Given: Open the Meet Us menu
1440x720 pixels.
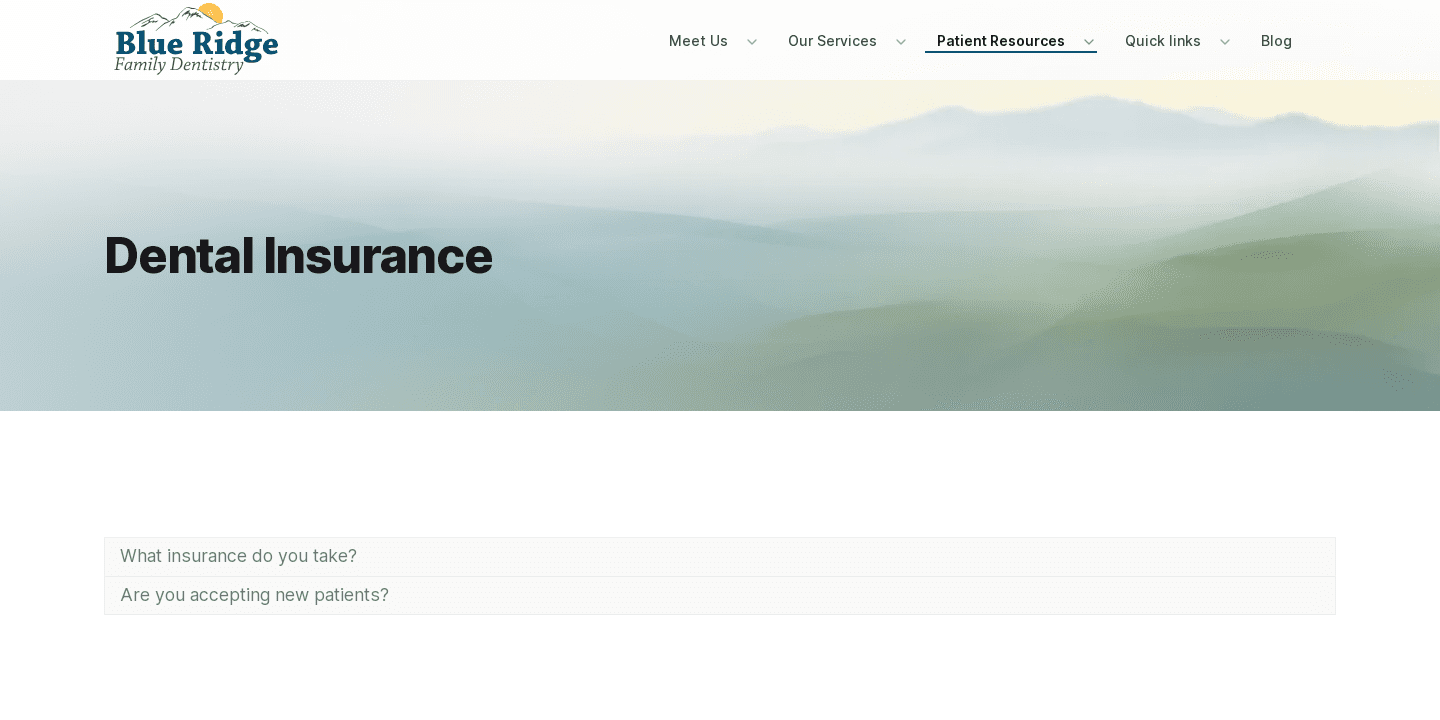Looking at the screenshot, I should 698,41.
